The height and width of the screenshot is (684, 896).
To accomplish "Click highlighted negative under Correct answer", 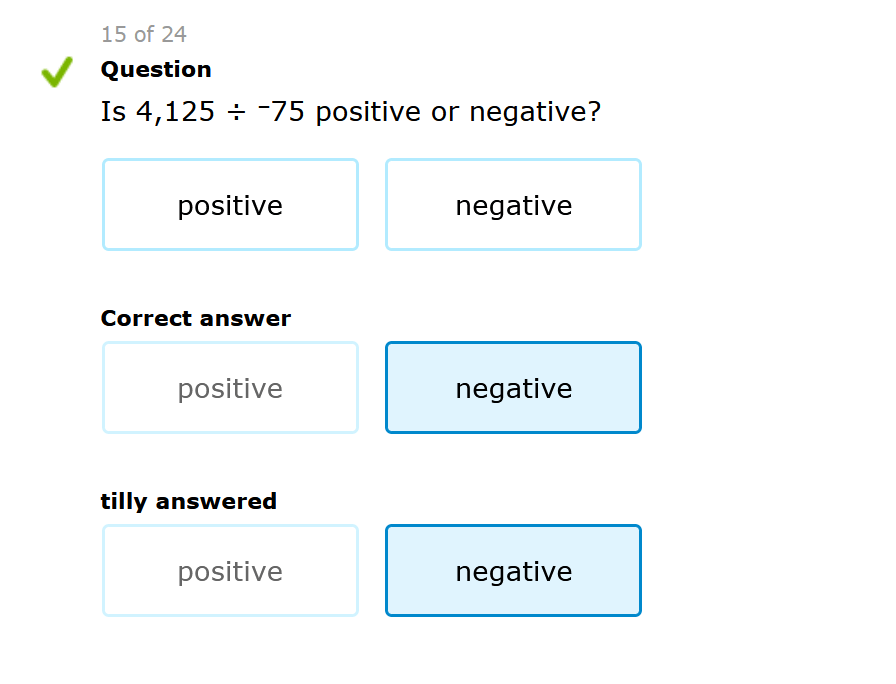I will [x=513, y=388].
